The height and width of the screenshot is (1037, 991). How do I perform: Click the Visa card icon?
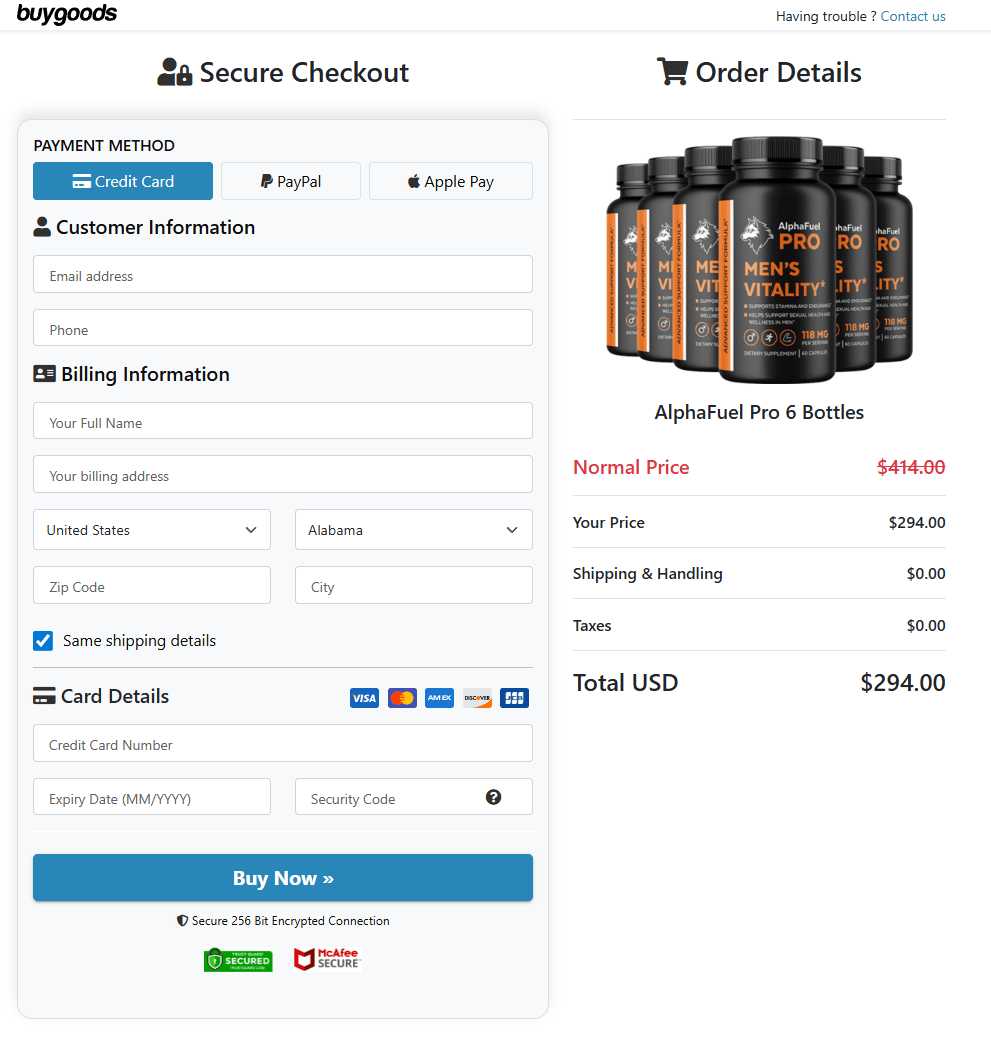[364, 697]
